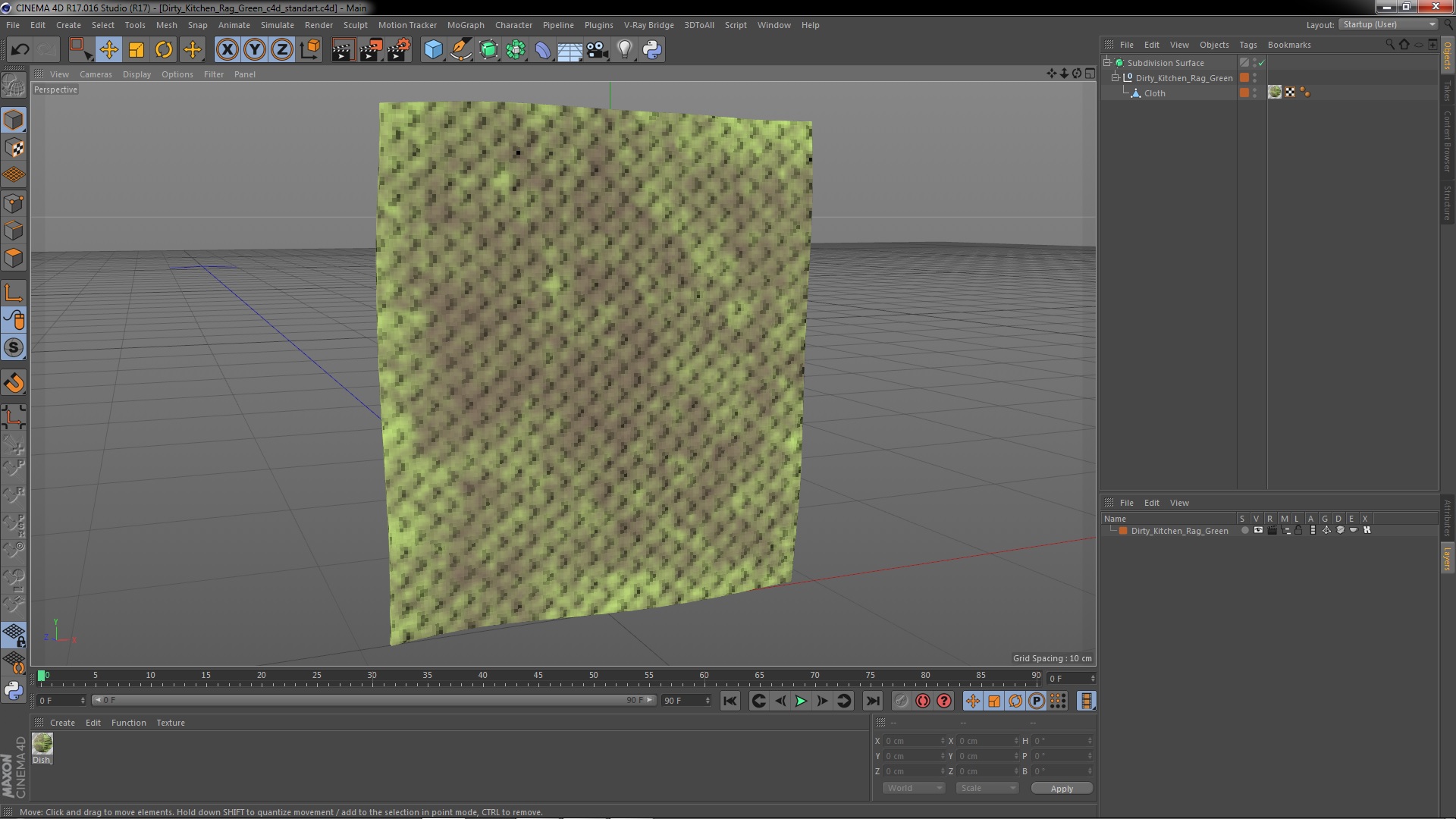Open the Python script icon in toolbar
This screenshot has width=1456, height=819.
652,50
